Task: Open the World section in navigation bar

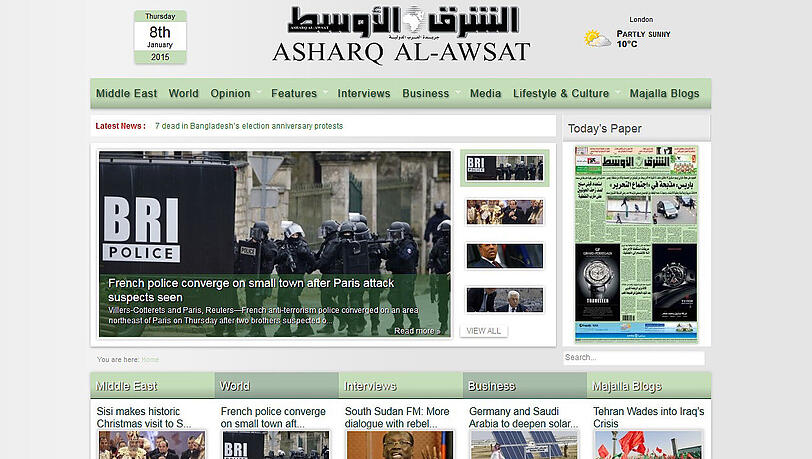Action: click(x=183, y=93)
